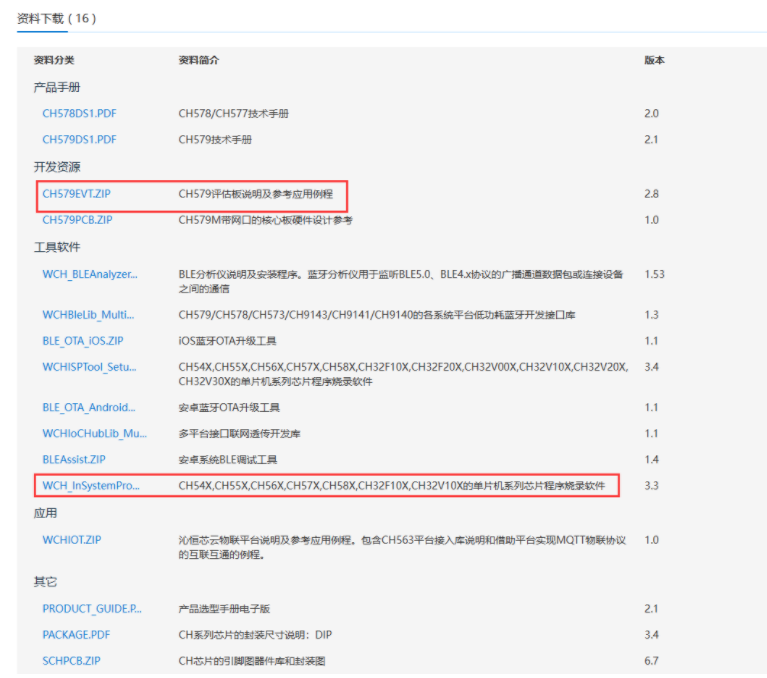Click the 开发资源 category heading
Viewport: 767px width, 678px height.
pyautogui.click(x=57, y=167)
